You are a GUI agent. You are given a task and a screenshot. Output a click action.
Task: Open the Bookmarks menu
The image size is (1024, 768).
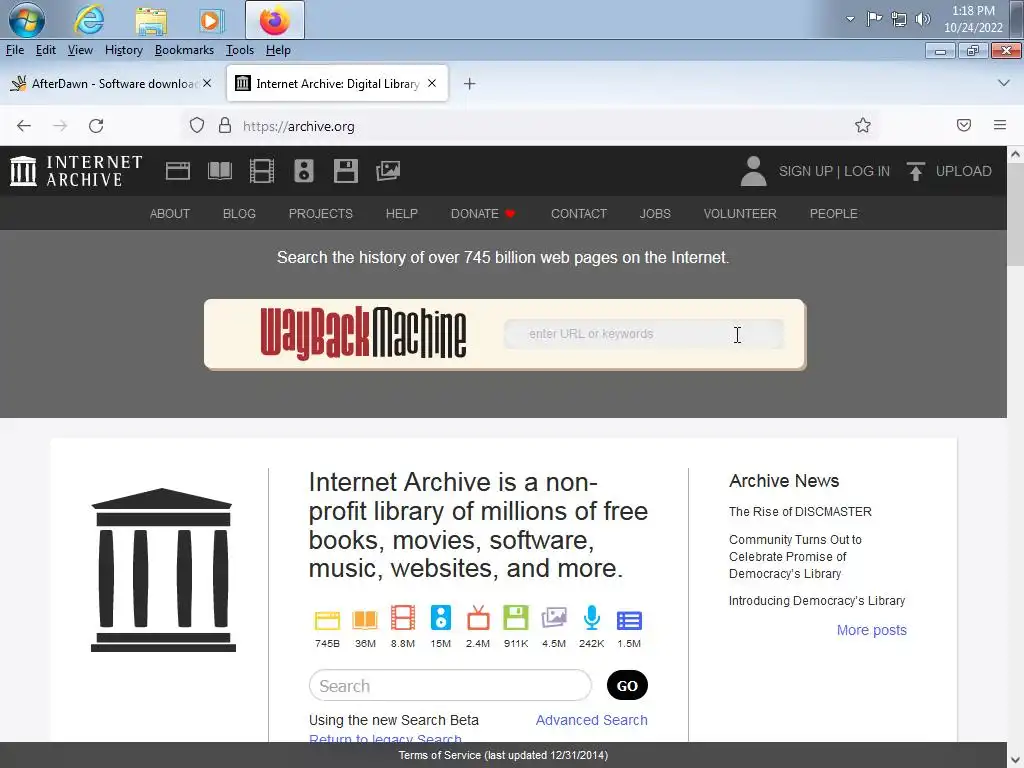click(184, 50)
